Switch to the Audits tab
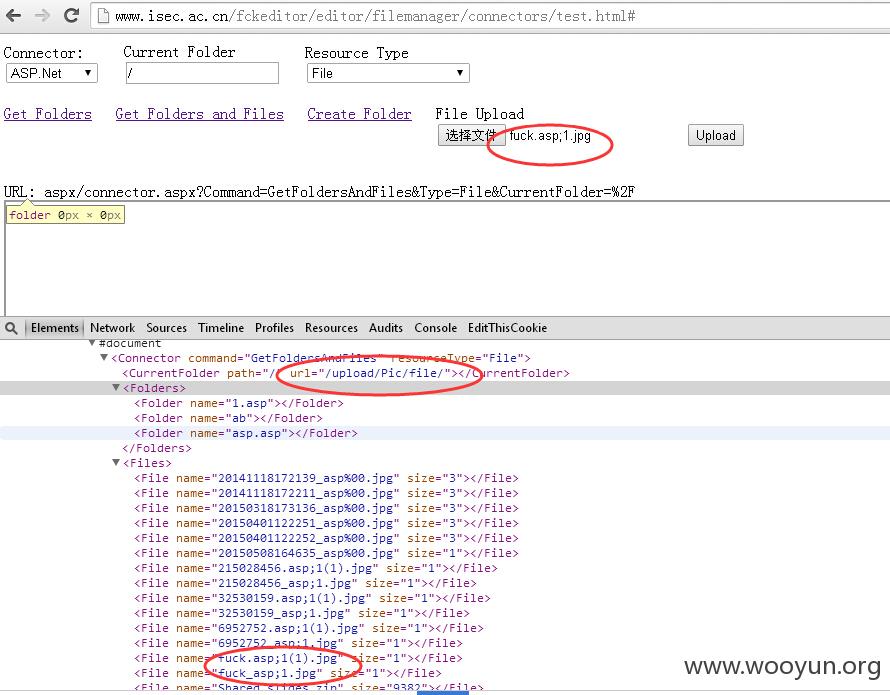 point(386,328)
